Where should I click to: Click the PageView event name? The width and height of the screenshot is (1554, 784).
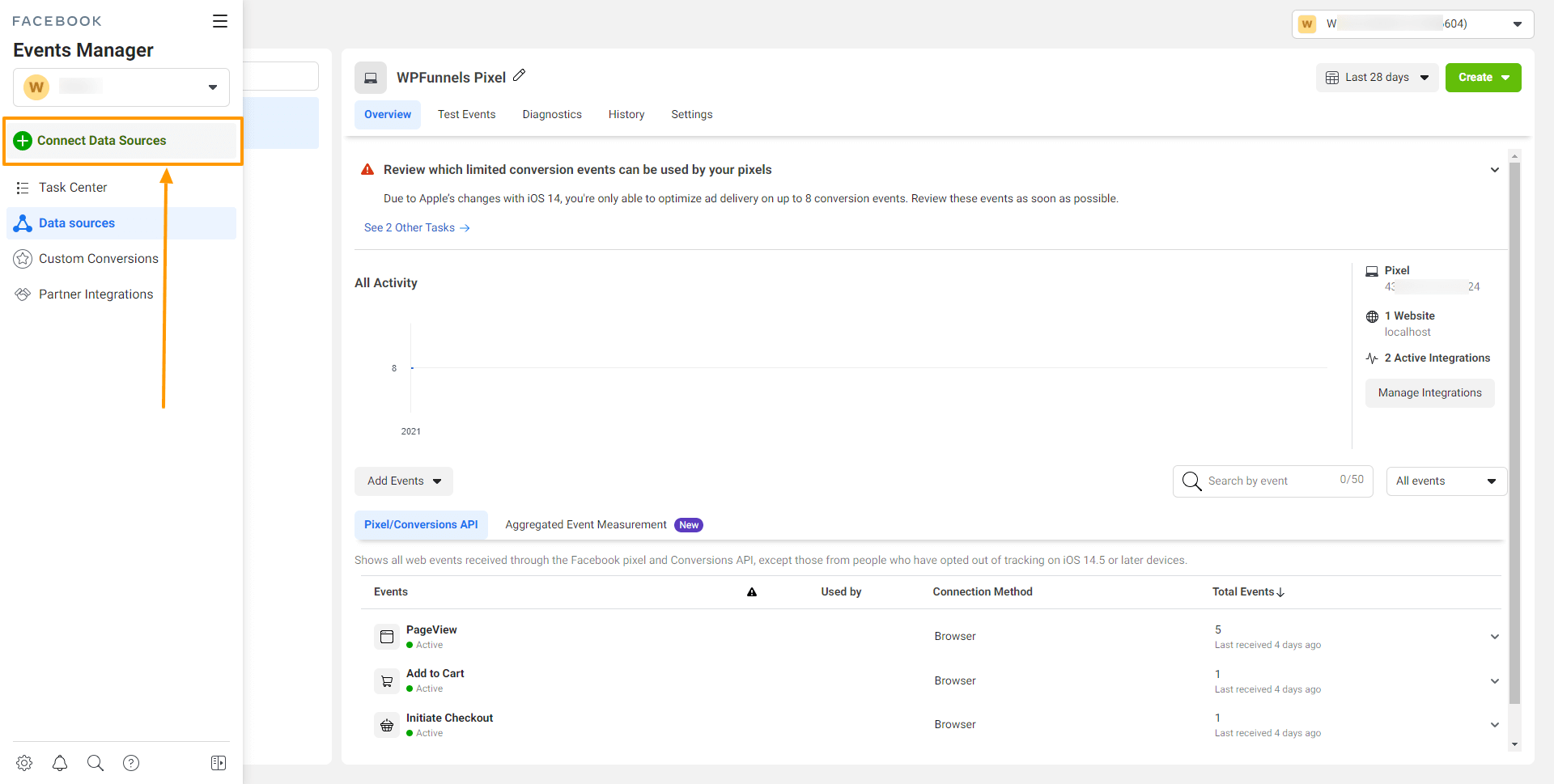(x=431, y=630)
